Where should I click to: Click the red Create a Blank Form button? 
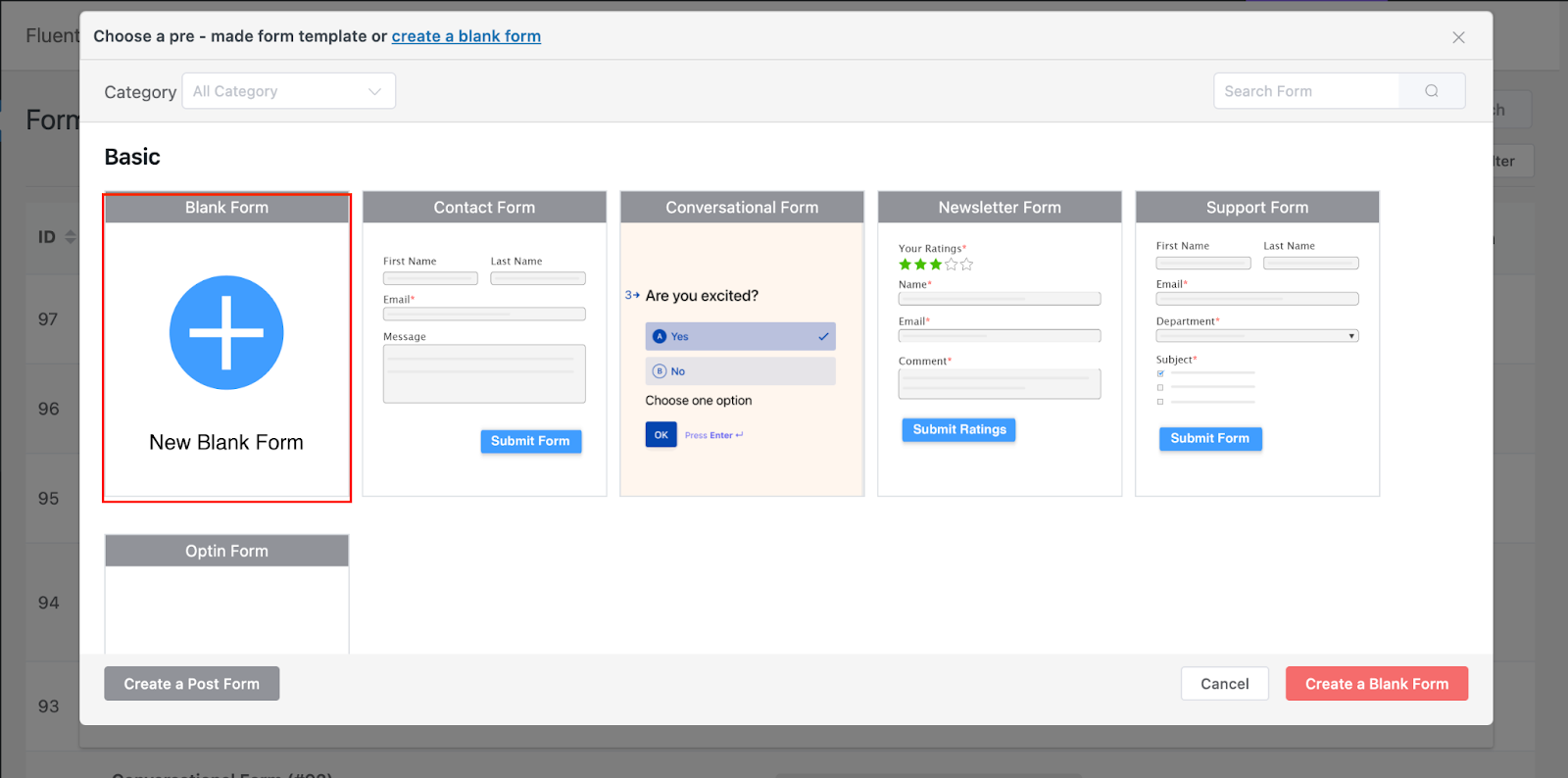coord(1377,684)
